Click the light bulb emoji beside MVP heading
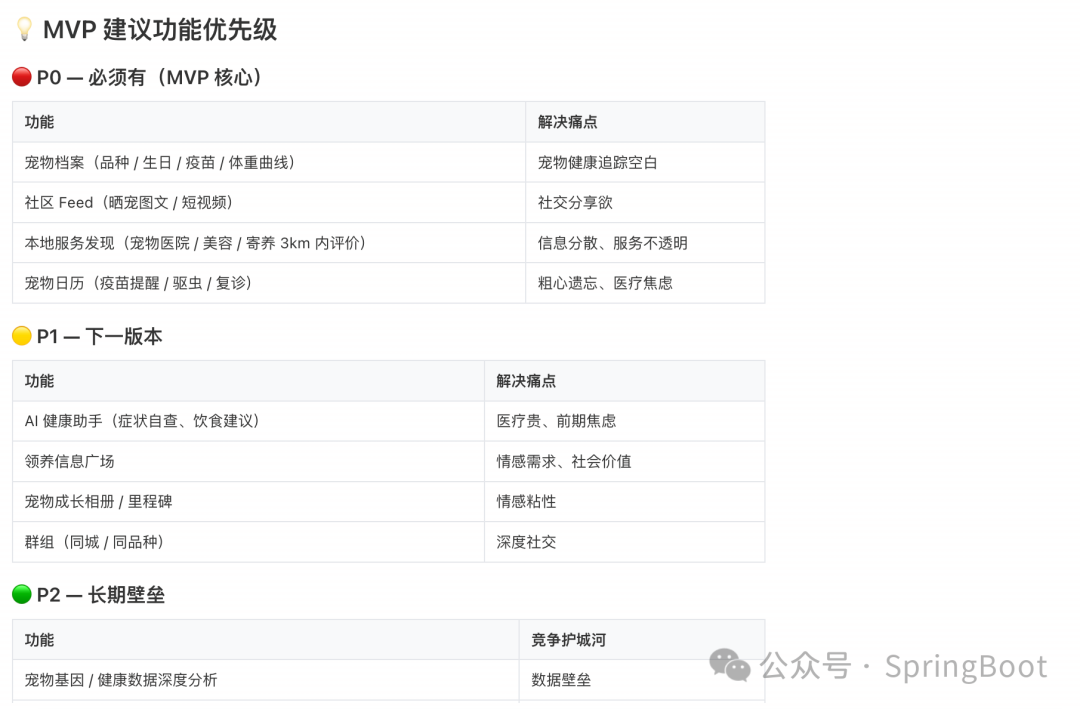This screenshot has height=709, width=1080. click(24, 29)
